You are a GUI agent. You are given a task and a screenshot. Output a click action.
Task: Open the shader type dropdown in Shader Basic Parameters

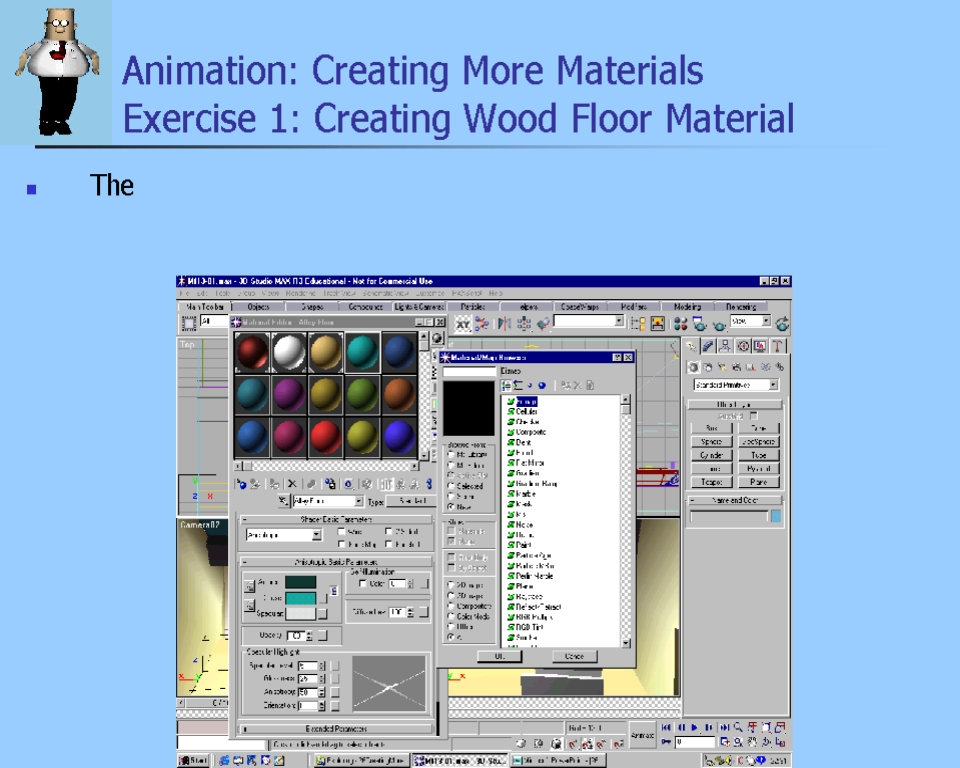[284, 535]
